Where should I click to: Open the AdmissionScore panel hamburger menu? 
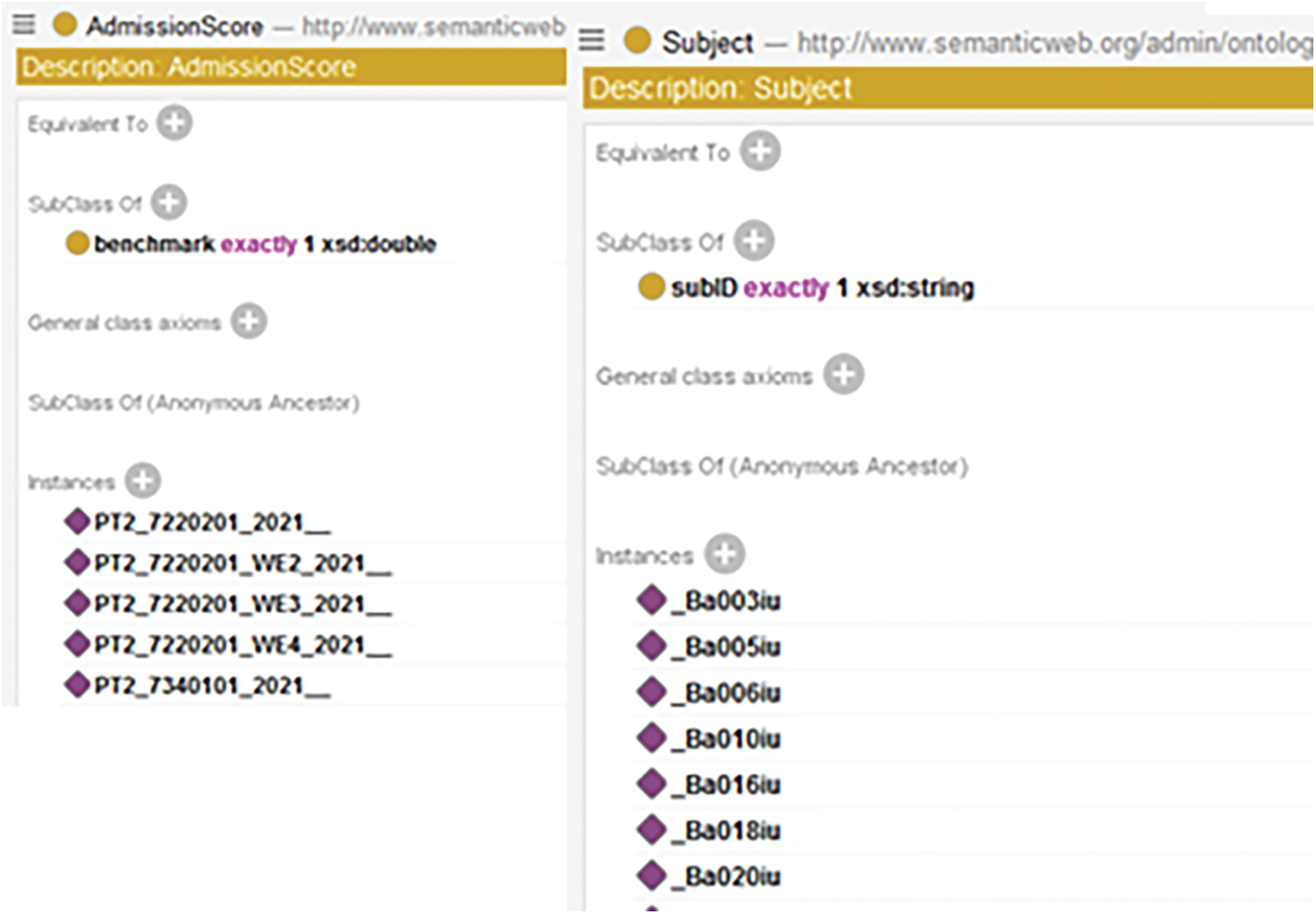coord(24,24)
